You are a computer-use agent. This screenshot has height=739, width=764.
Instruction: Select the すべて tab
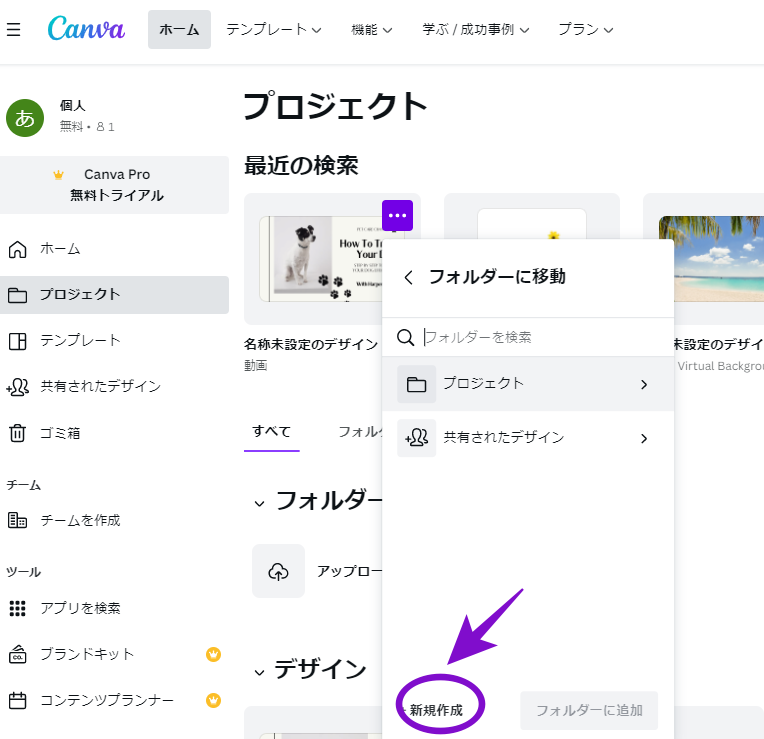click(271, 432)
